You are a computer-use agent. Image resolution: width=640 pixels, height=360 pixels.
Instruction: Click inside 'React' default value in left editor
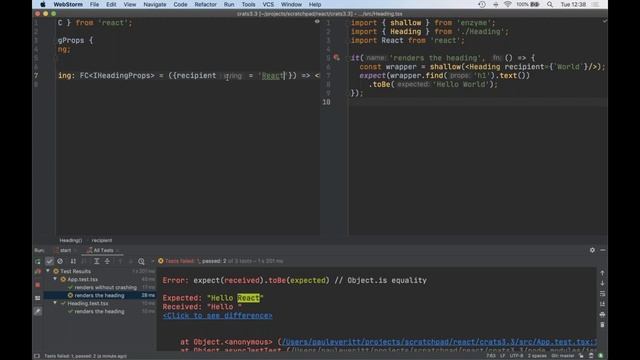click(272, 76)
